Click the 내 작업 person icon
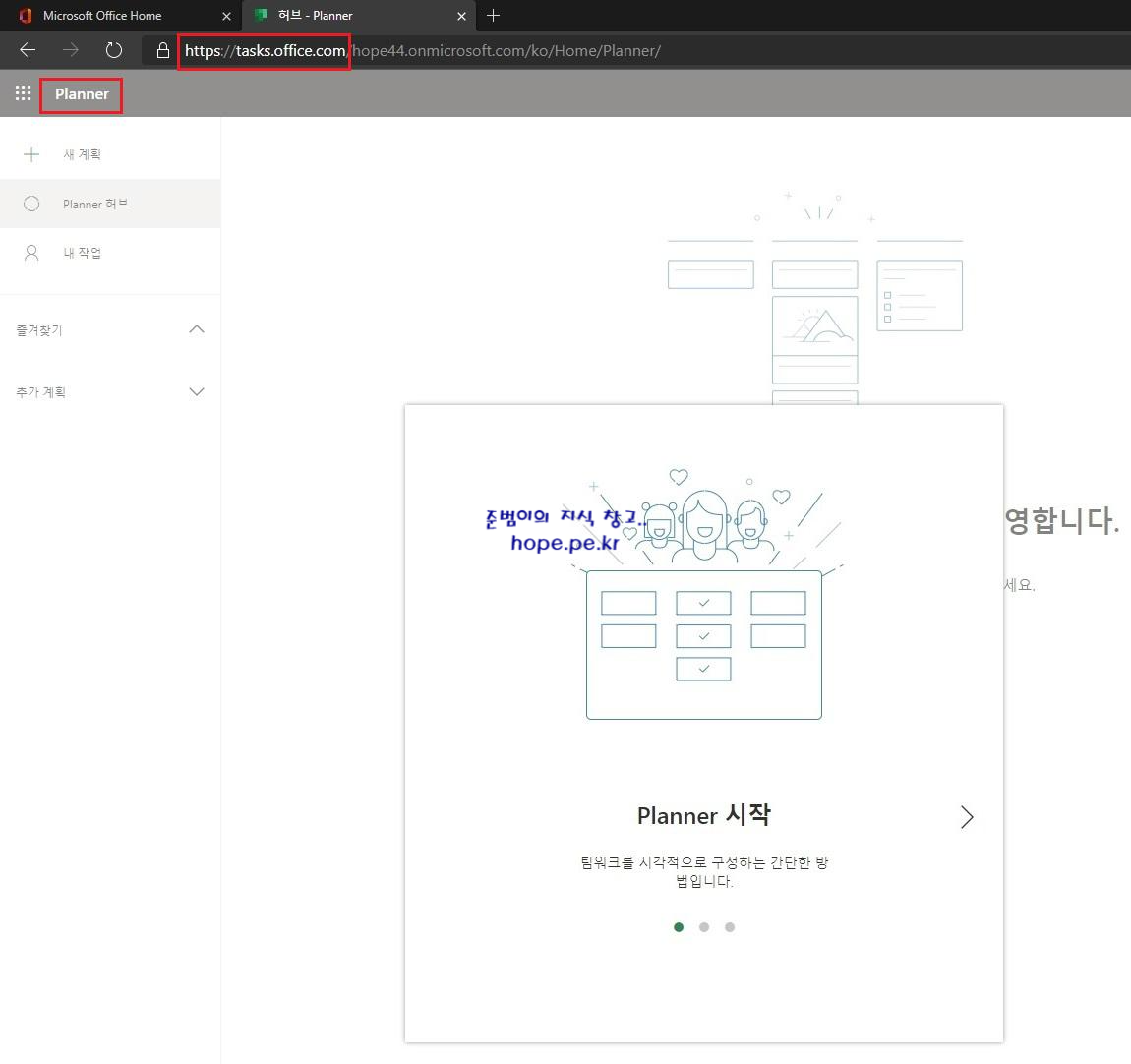Screen dimensions: 1131x1064 click(31, 253)
